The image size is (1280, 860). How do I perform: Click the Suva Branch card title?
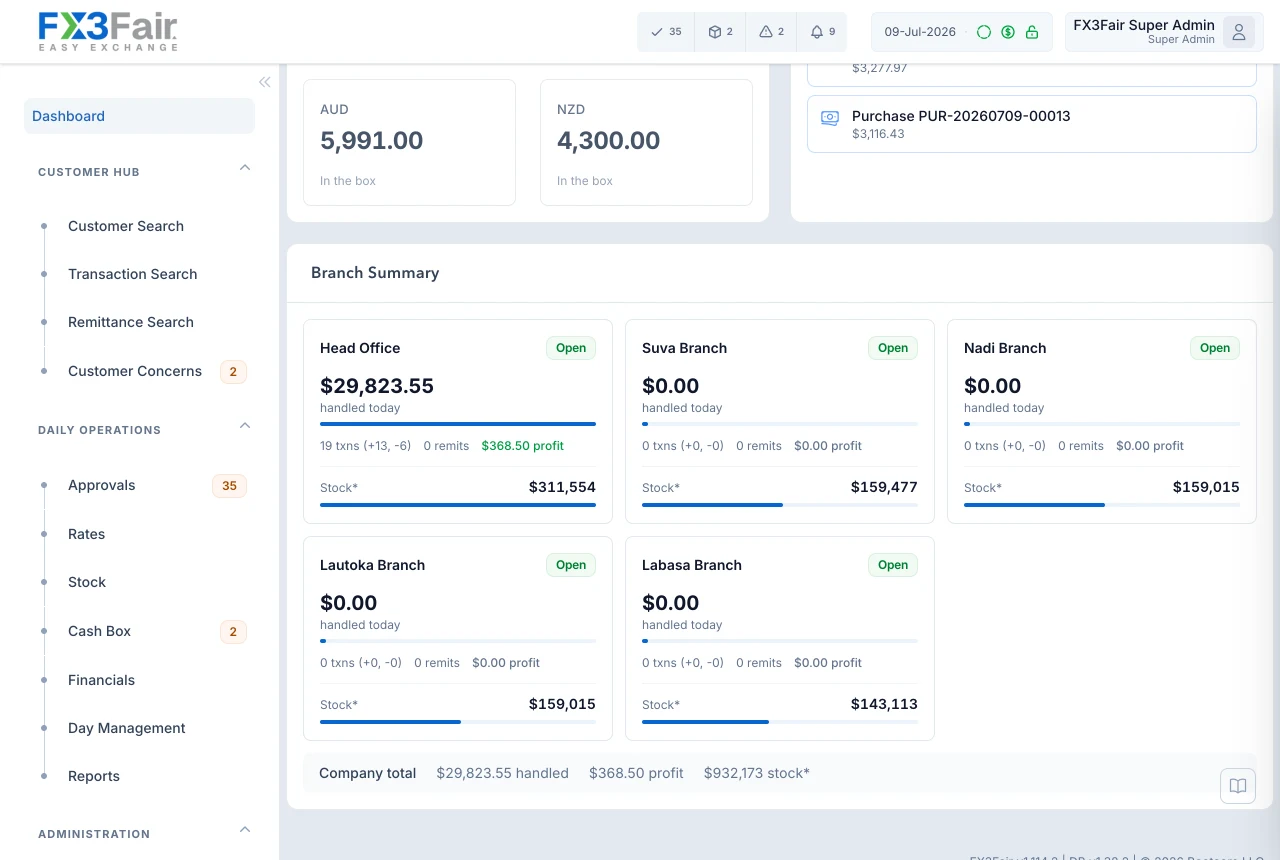pos(684,348)
